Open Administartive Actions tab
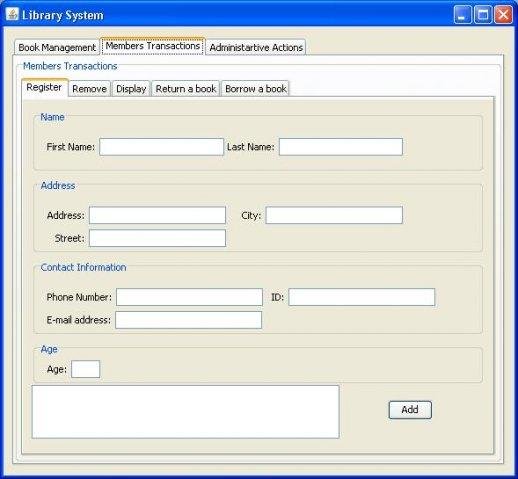This screenshot has height=479, width=518. pyautogui.click(x=256, y=47)
